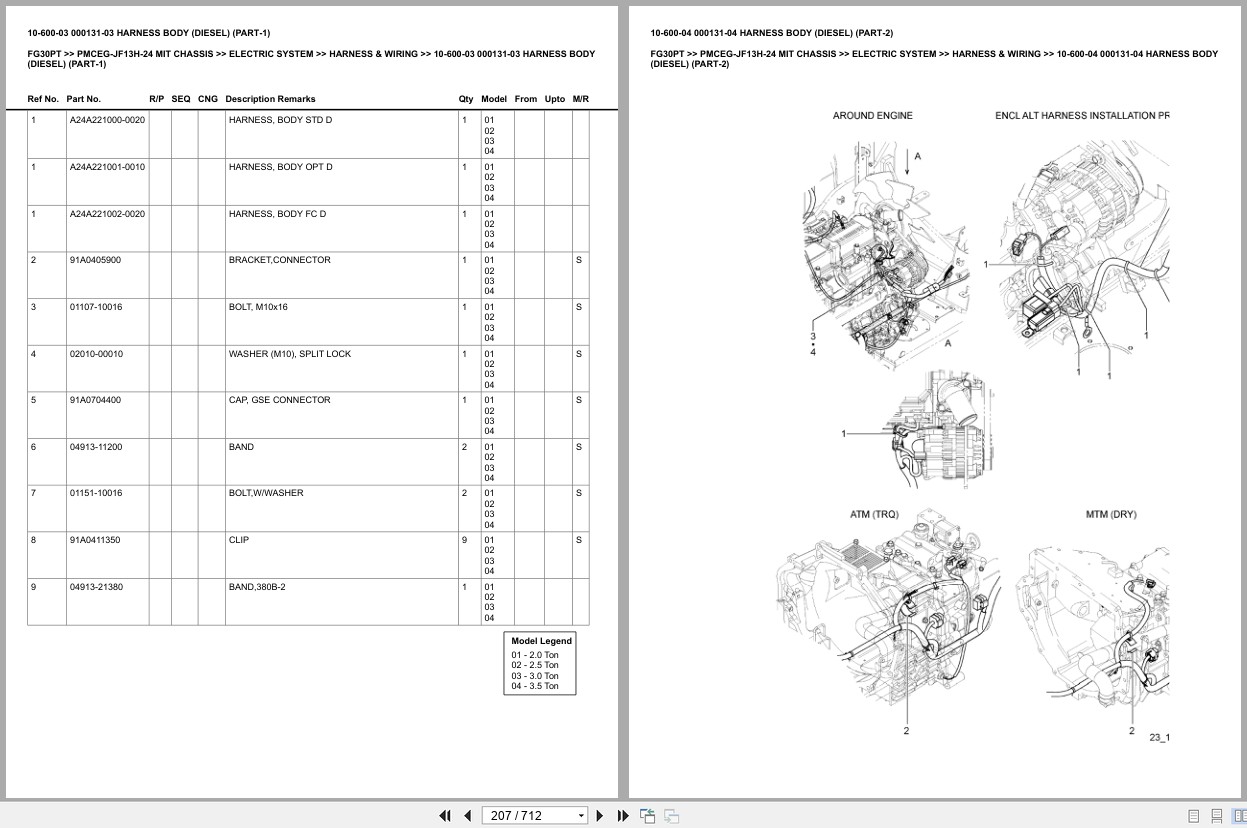Click description BRACKET,CONNECTOR
The width and height of the screenshot is (1247, 828).
click(279, 260)
